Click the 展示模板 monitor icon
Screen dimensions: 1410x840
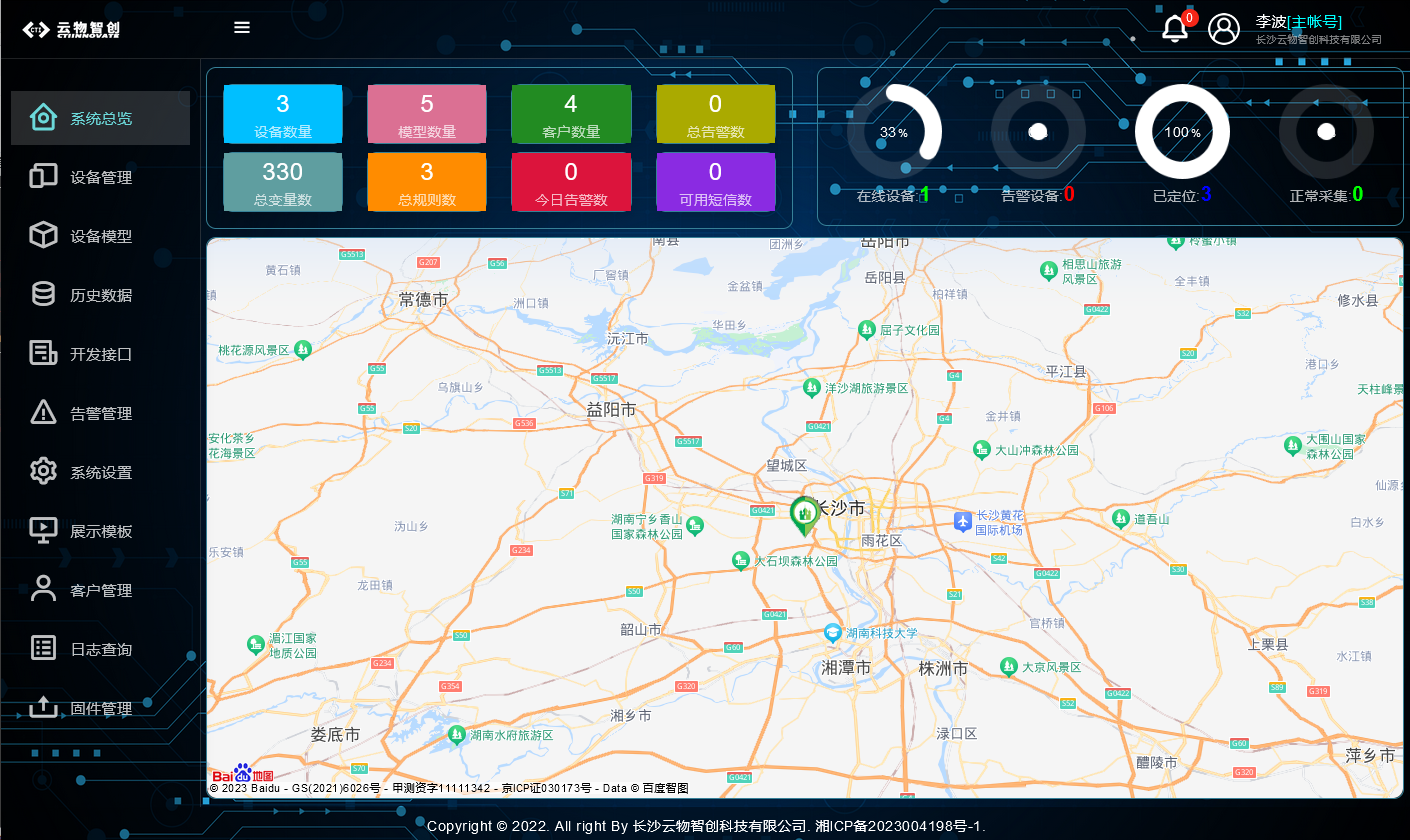(x=43, y=531)
